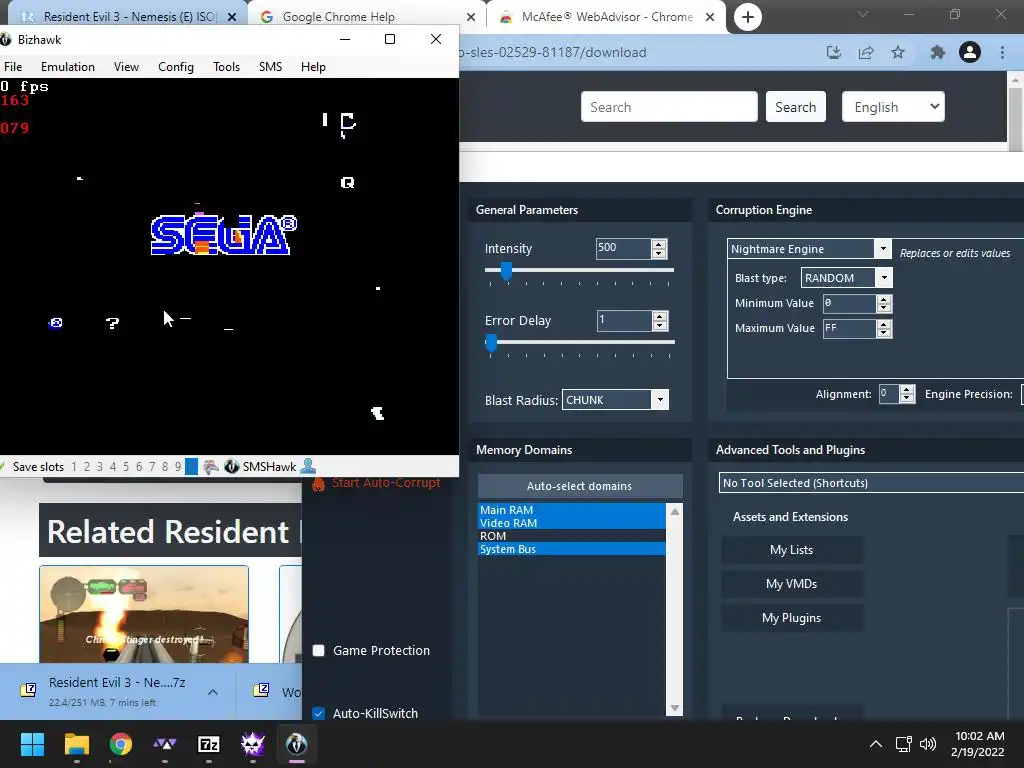
Task: Open the Chrome profile avatar
Action: [x=970, y=52]
